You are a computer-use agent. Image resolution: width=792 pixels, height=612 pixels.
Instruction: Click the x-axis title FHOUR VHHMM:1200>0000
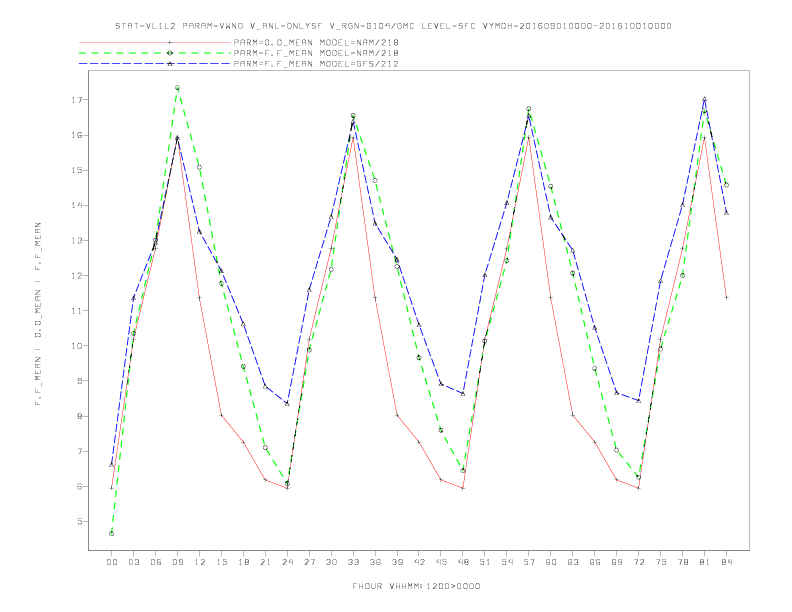tap(416, 586)
